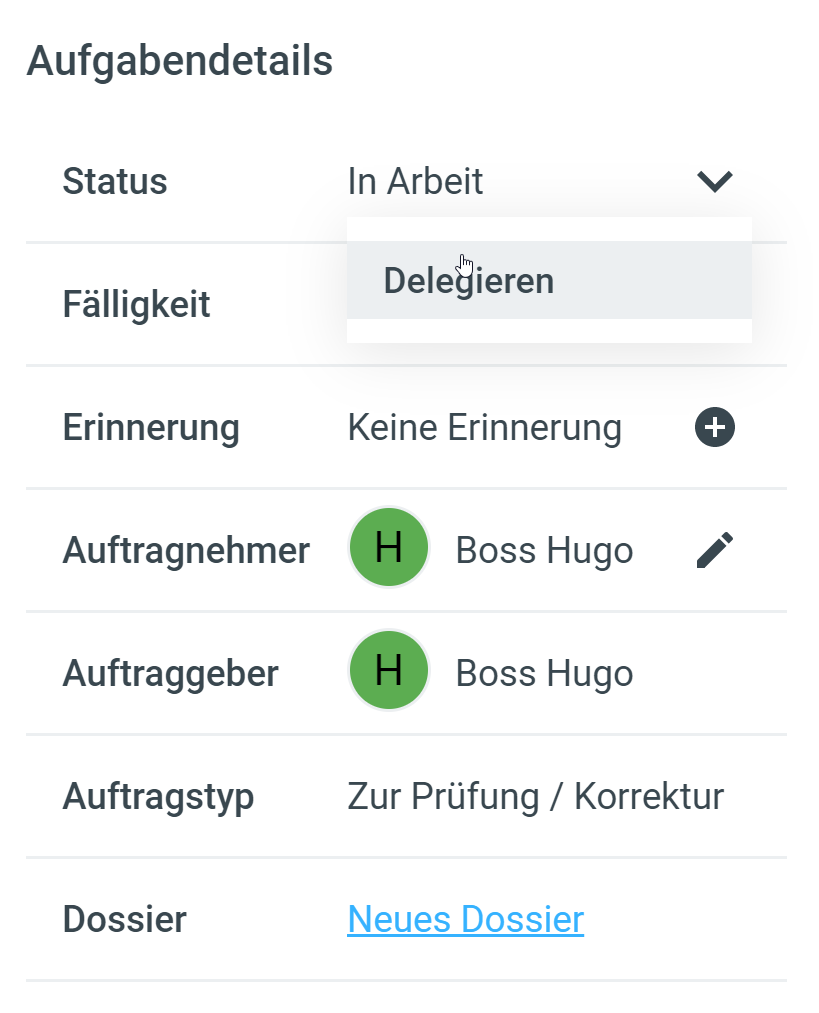This screenshot has height=1013, width=819.
Task: Click the Auftraggeber row label
Action: click(170, 674)
